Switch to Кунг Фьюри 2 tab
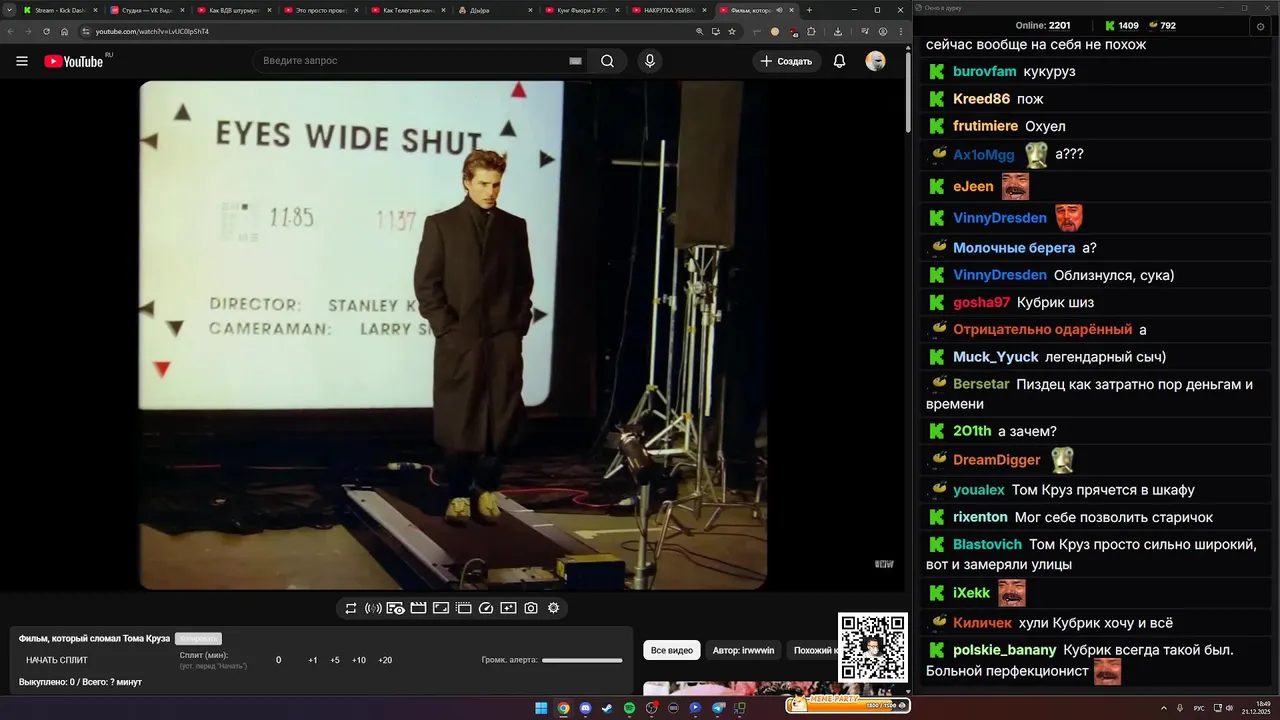The image size is (1280, 720). click(x=581, y=10)
